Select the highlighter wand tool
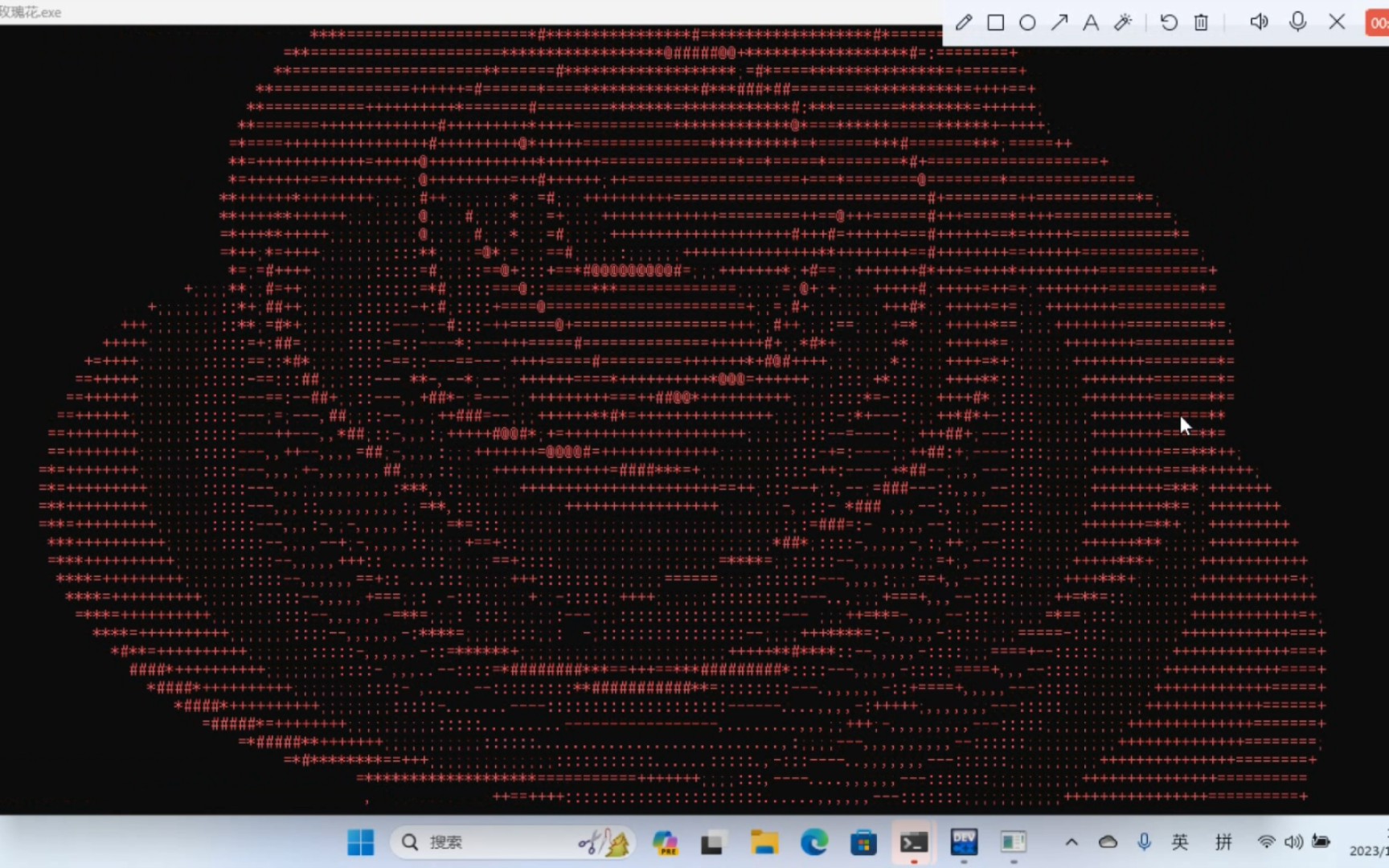1389x868 pixels. [1123, 22]
